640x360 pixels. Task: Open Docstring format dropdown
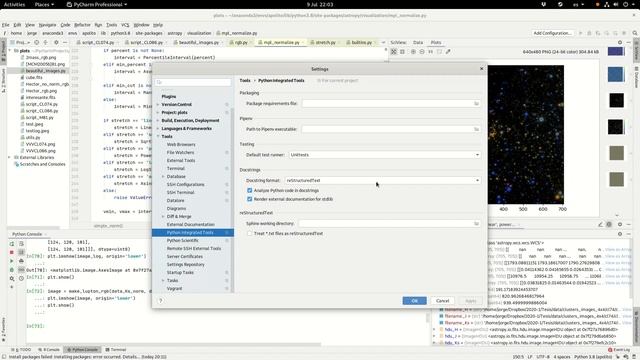coord(382,180)
